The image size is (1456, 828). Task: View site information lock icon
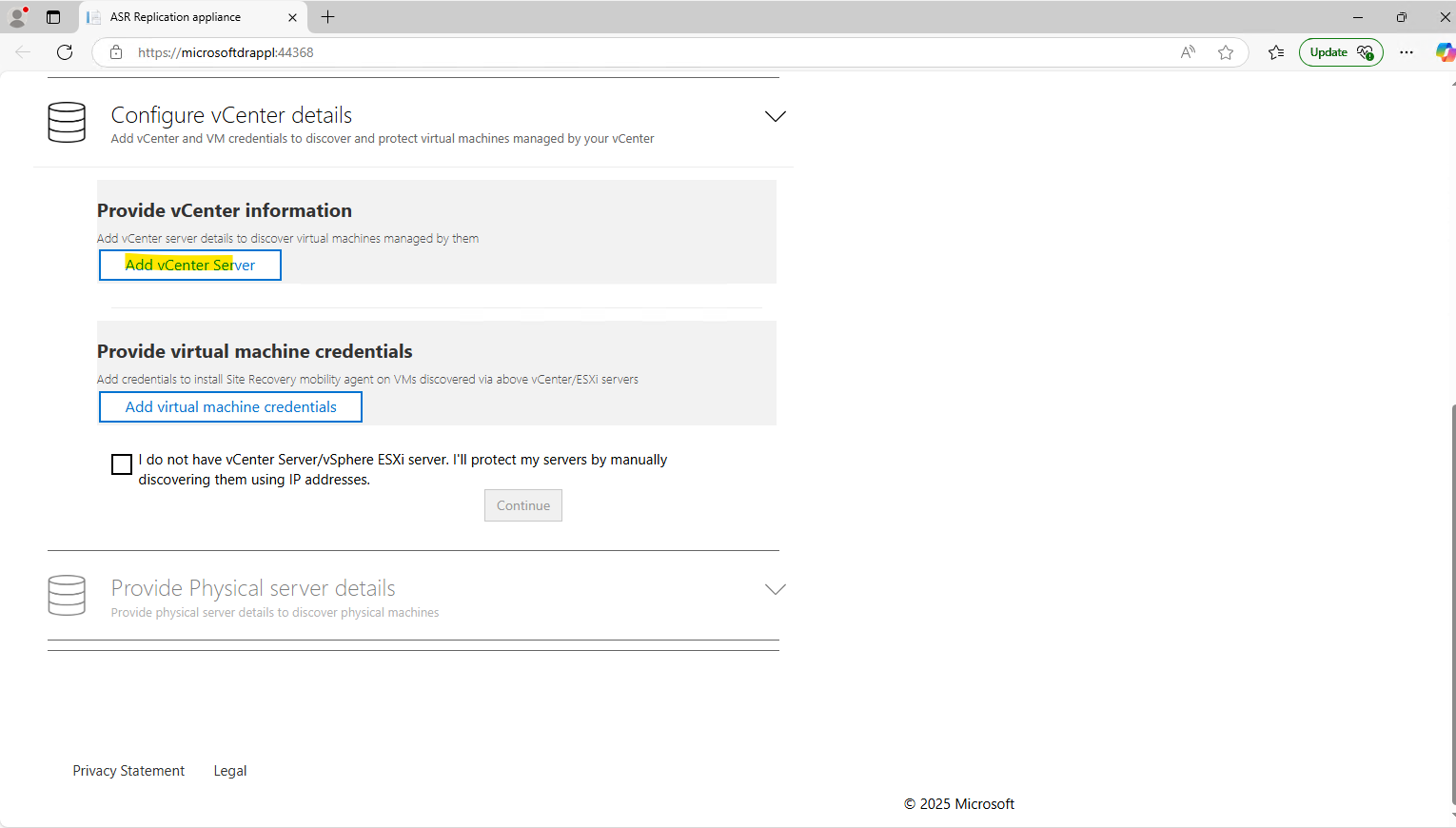coord(116,52)
